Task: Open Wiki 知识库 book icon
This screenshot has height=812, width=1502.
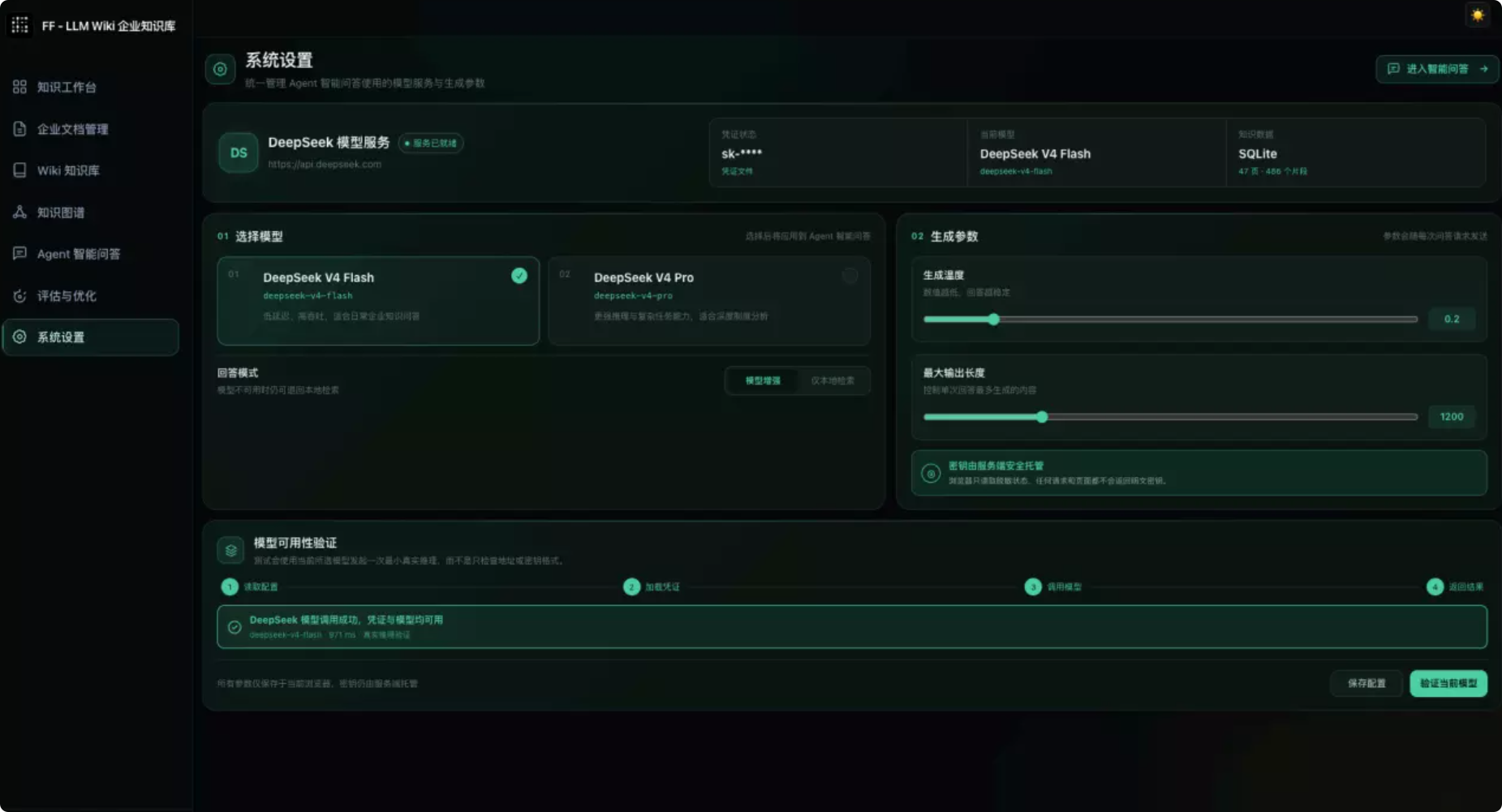Action: coord(19,170)
